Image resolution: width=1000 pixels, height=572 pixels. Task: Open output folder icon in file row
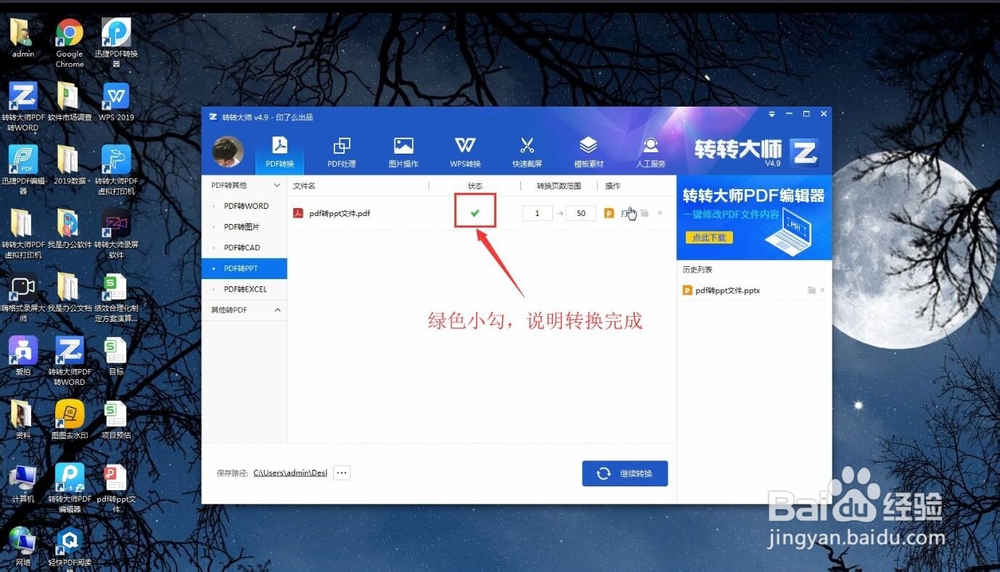645,213
